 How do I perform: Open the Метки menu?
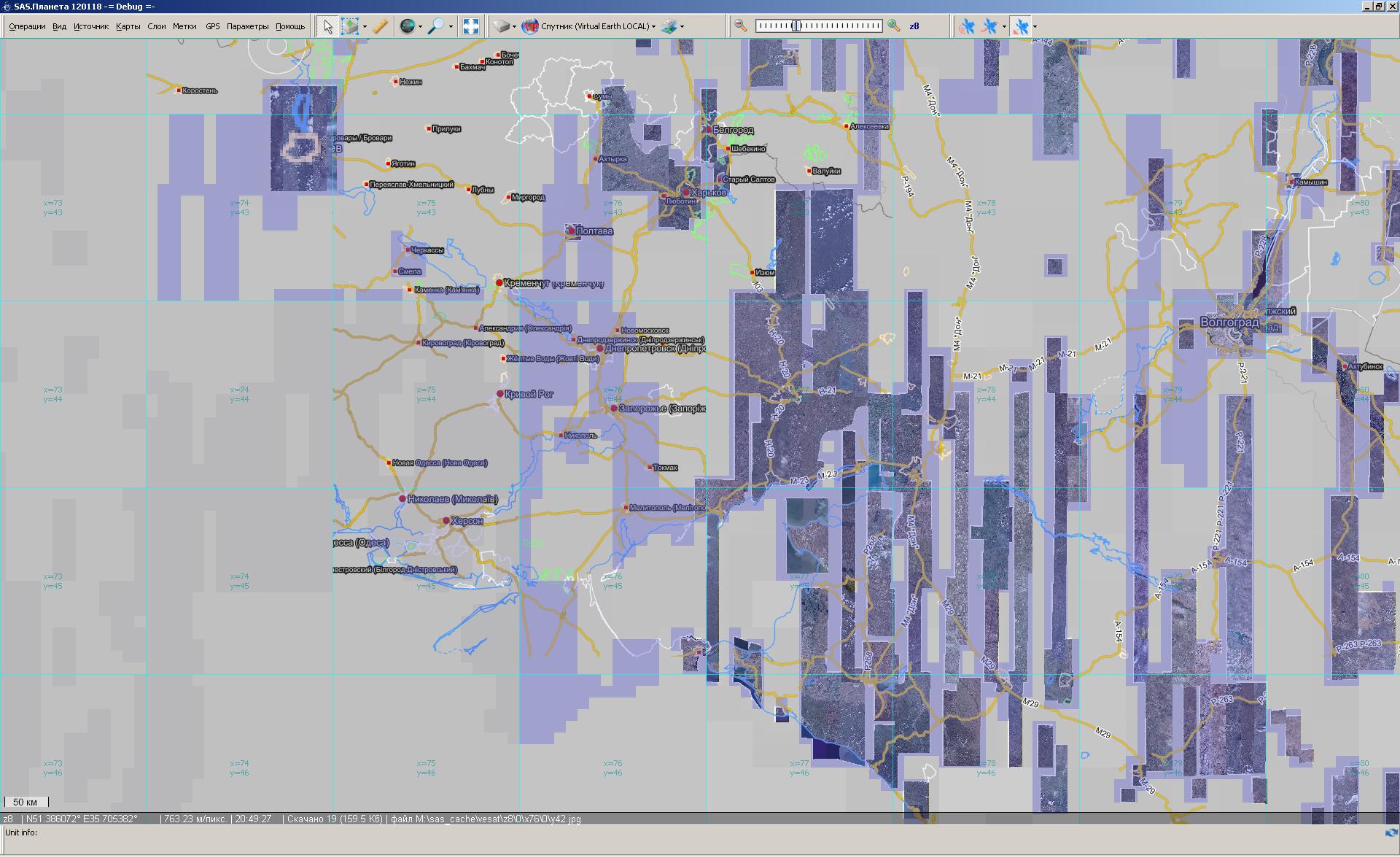[184, 26]
